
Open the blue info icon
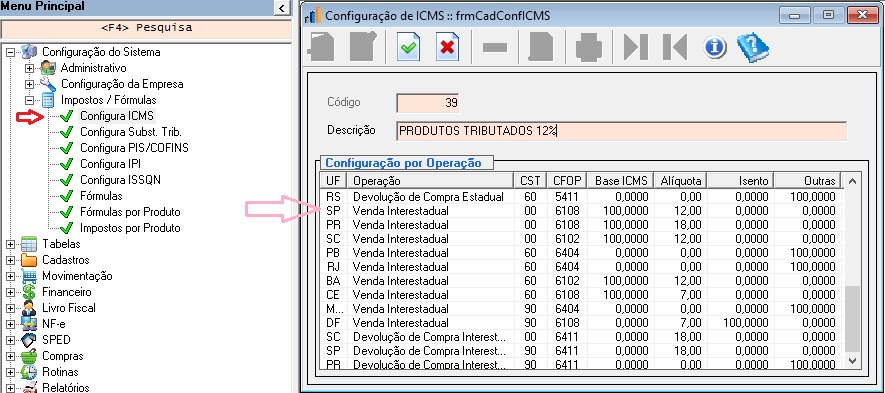[x=715, y=47]
